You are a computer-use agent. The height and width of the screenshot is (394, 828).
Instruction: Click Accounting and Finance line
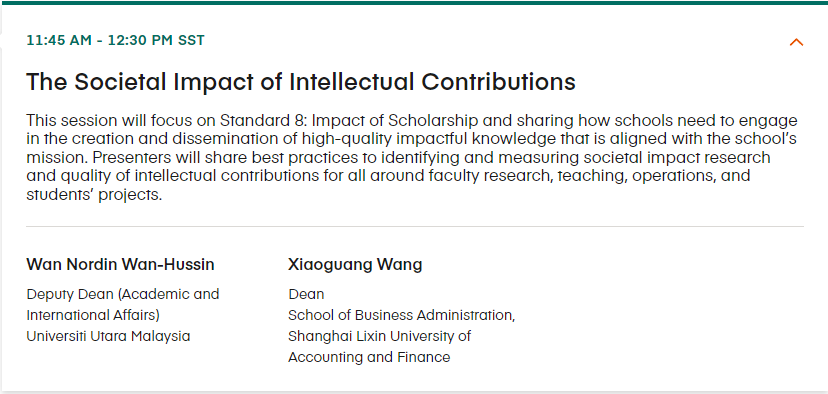click(x=369, y=357)
